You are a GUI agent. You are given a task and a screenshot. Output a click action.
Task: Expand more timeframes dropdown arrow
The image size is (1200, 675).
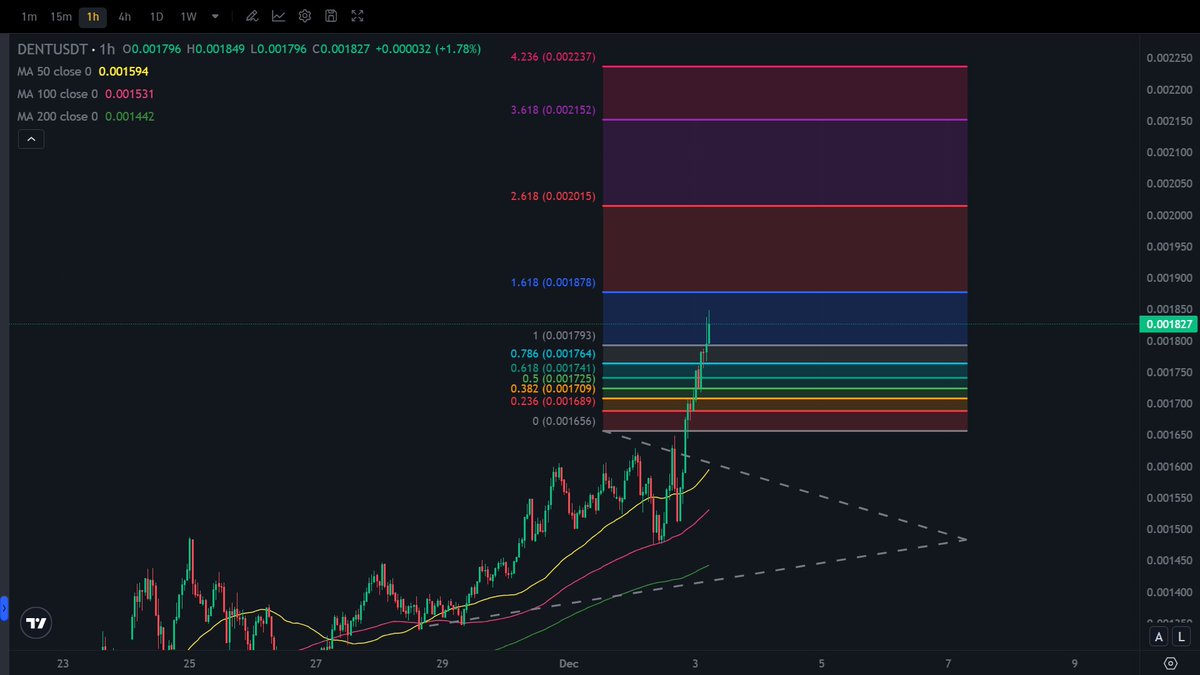pos(215,16)
